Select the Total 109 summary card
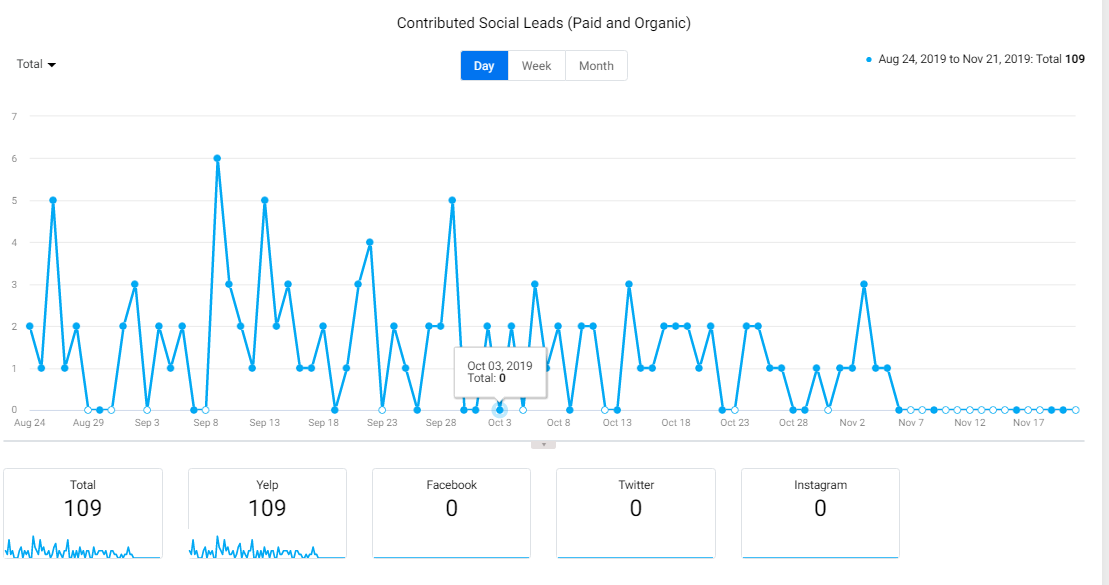The image size is (1109, 585). [x=83, y=514]
